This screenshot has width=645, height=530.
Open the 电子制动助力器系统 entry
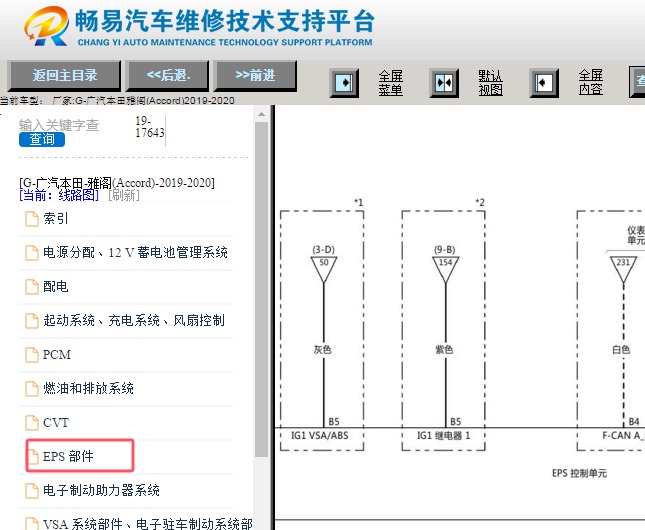[101, 490]
